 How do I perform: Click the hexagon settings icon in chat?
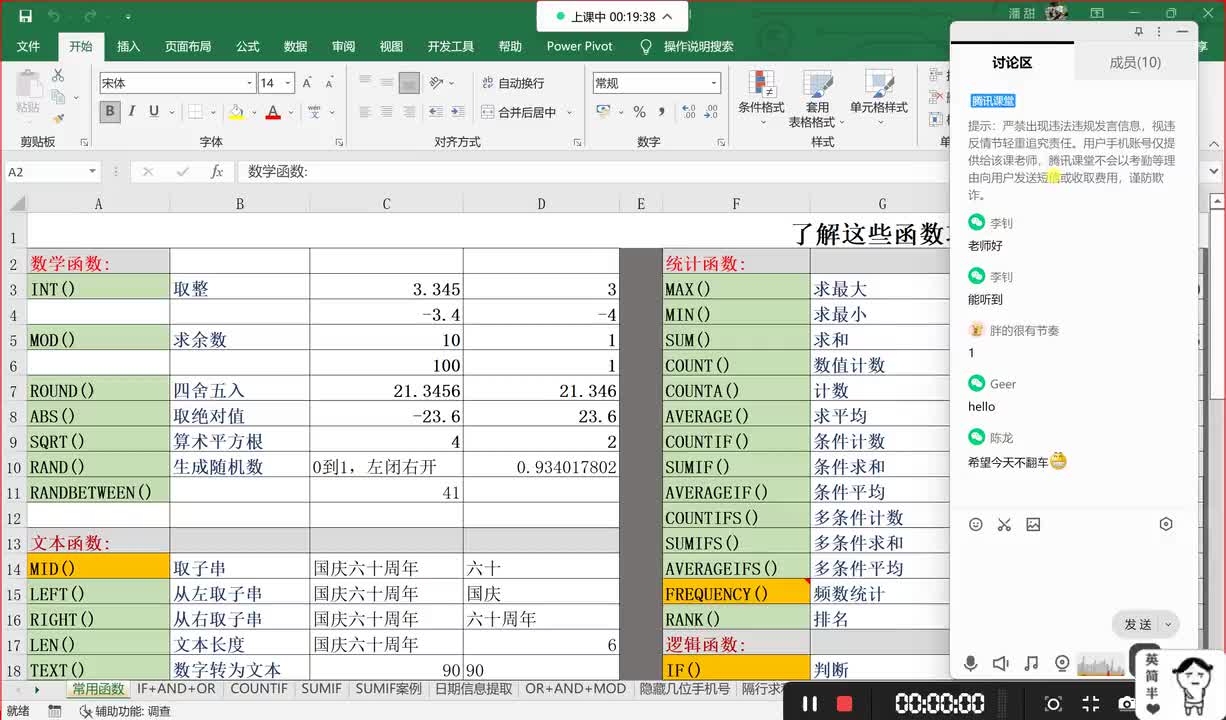pyautogui.click(x=1166, y=524)
